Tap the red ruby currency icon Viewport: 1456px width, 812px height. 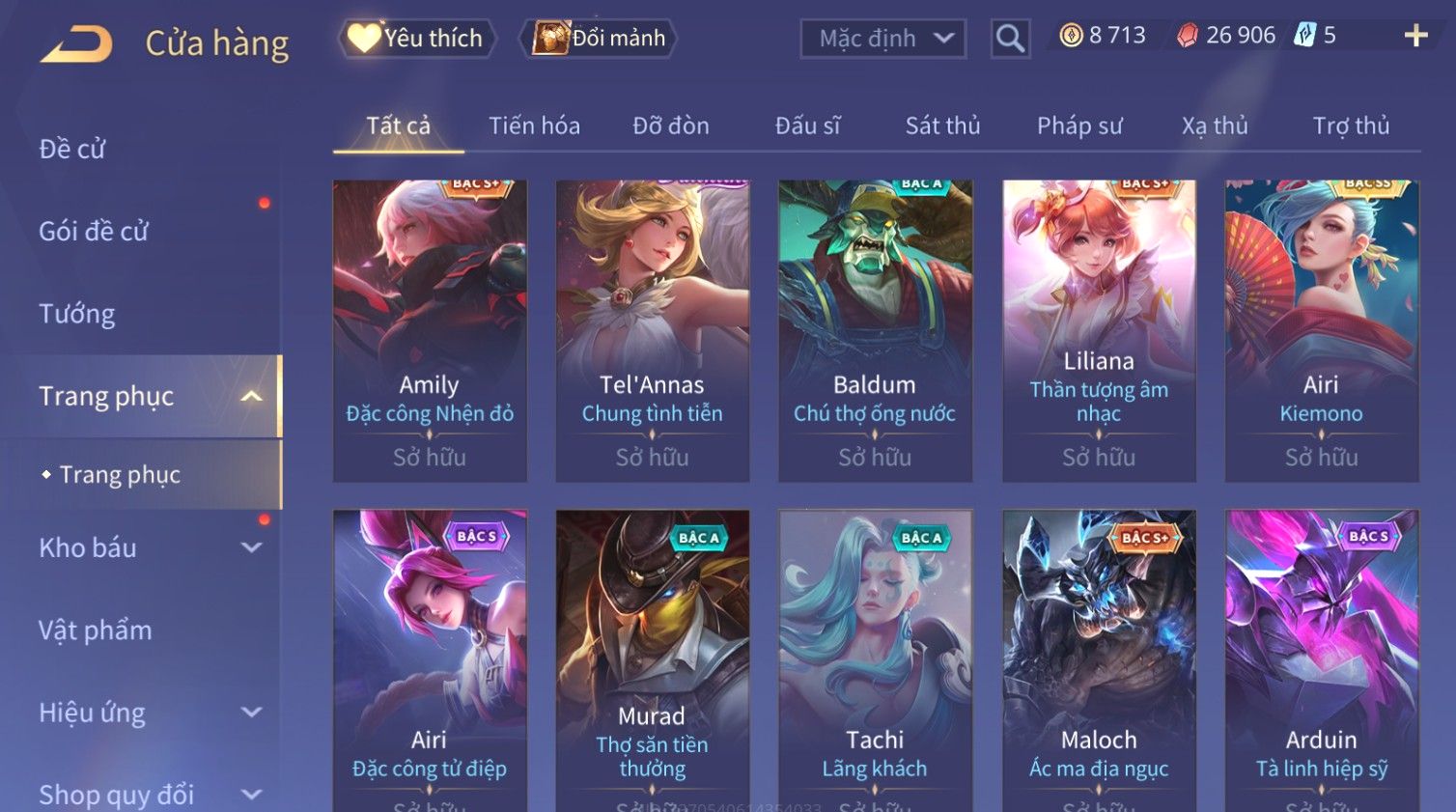tap(1188, 36)
